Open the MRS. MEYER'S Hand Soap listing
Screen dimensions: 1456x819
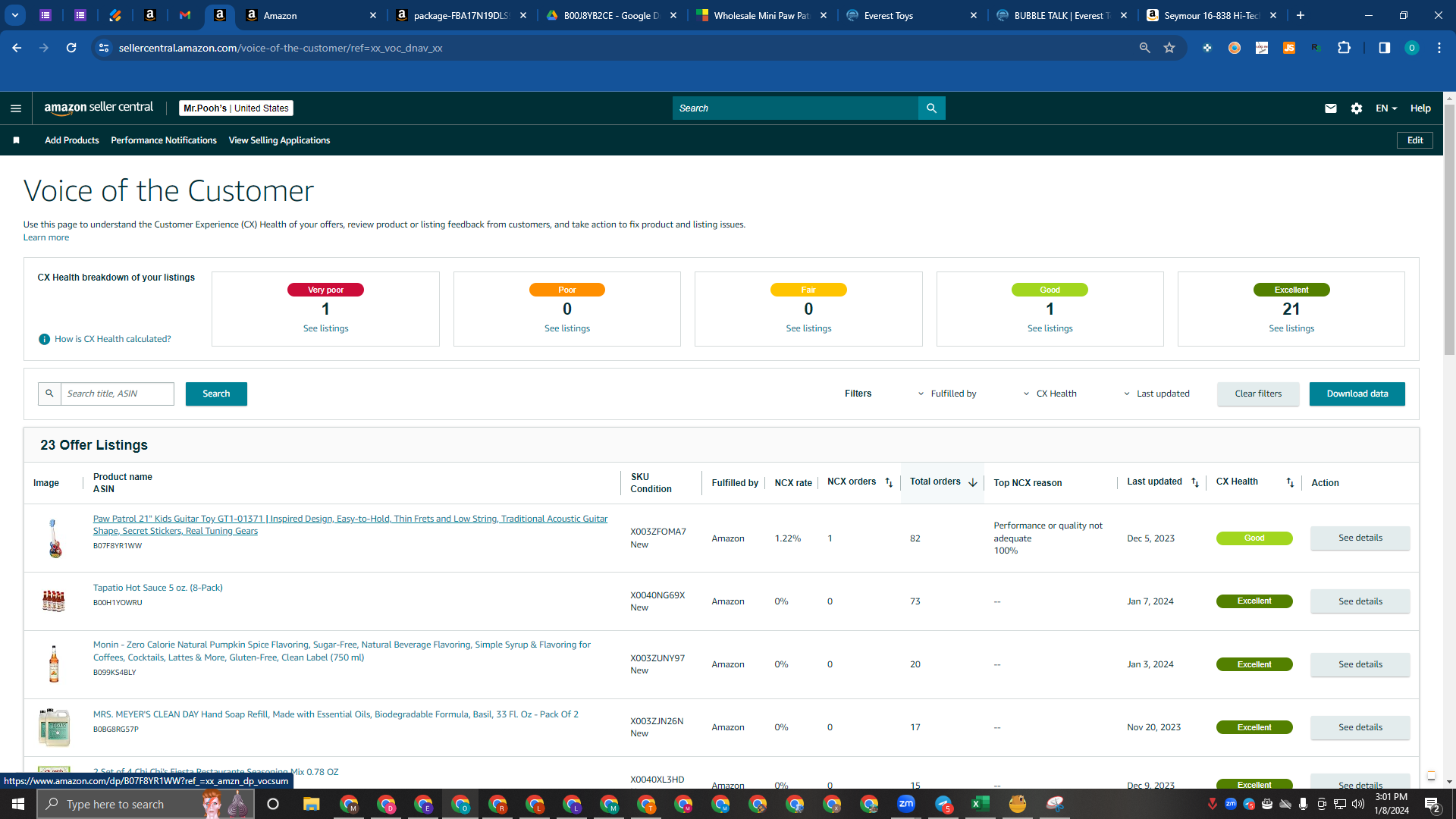coord(336,714)
